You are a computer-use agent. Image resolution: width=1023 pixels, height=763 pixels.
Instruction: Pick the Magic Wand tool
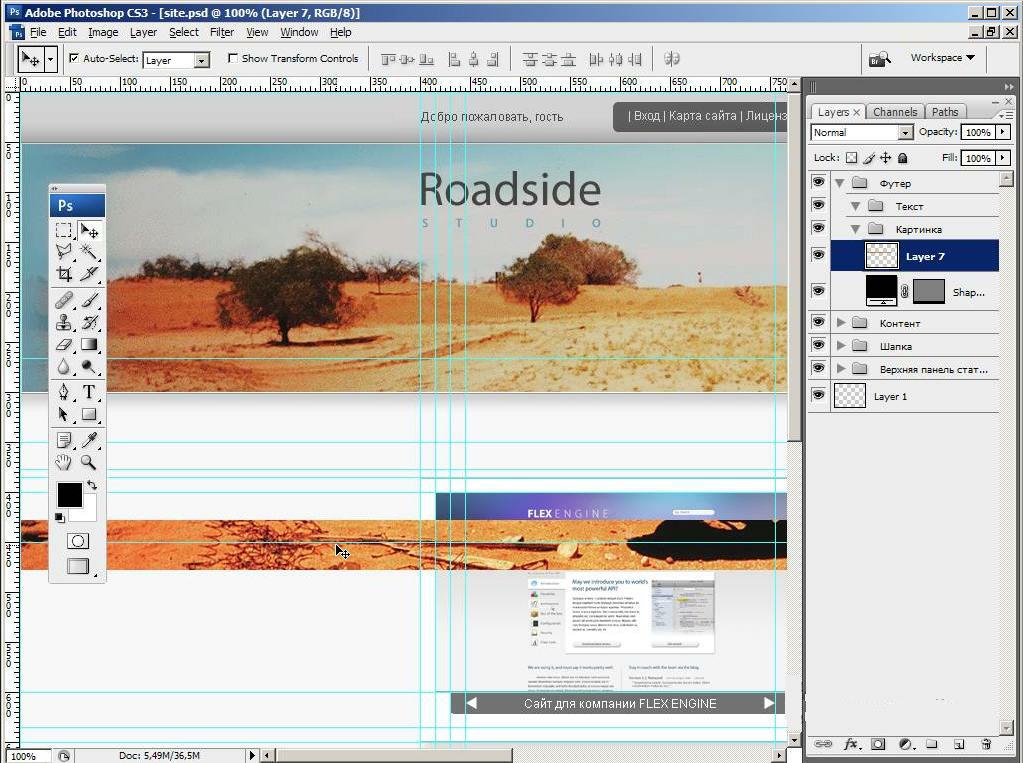(89, 252)
